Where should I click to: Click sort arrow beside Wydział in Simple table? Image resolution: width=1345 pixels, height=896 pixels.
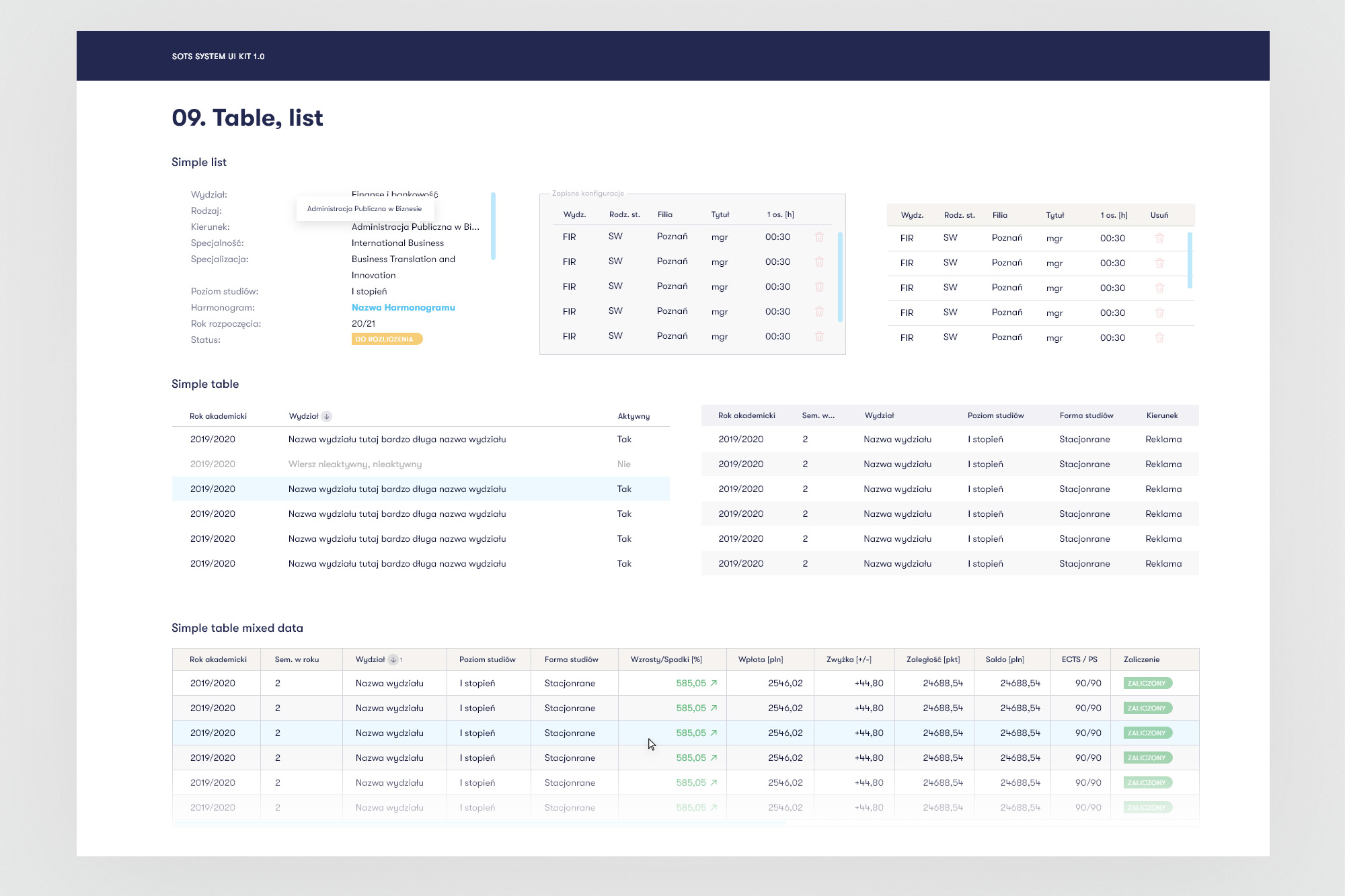pos(327,416)
